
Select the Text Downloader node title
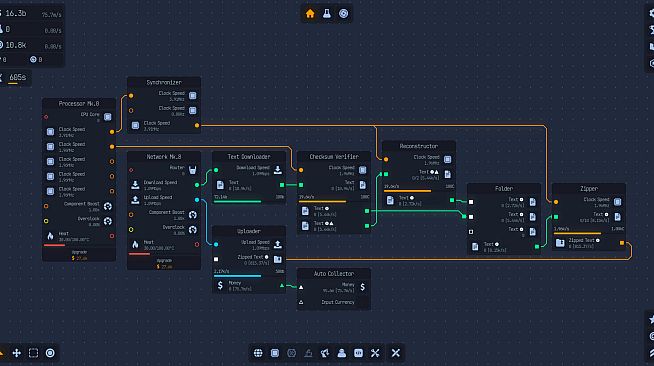249,157
